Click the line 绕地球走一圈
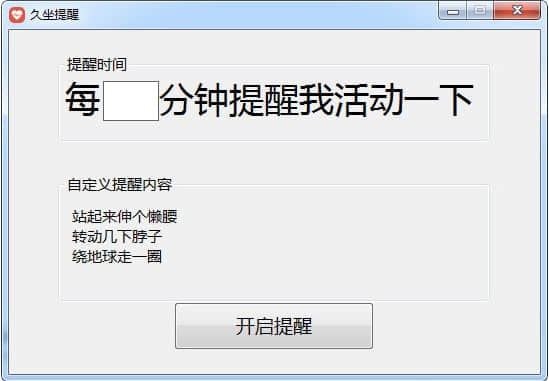Screen dimensions: 549x381 (117, 257)
